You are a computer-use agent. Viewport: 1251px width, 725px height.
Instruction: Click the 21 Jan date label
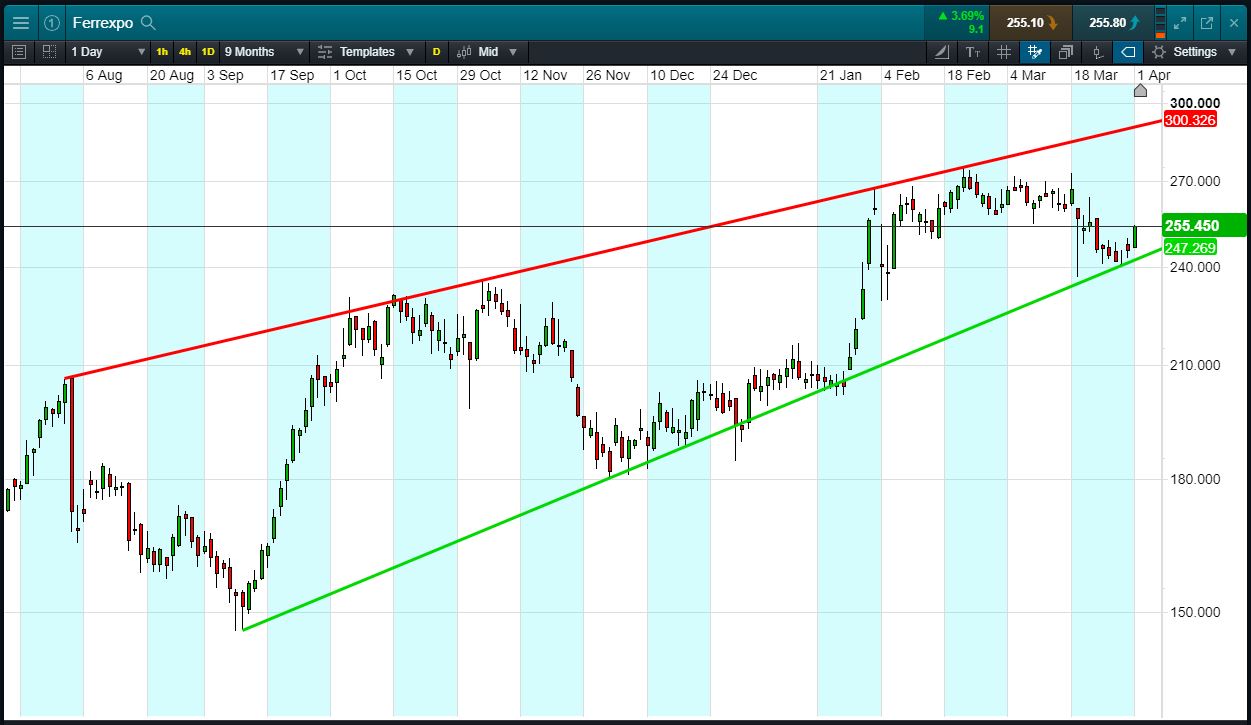(841, 75)
